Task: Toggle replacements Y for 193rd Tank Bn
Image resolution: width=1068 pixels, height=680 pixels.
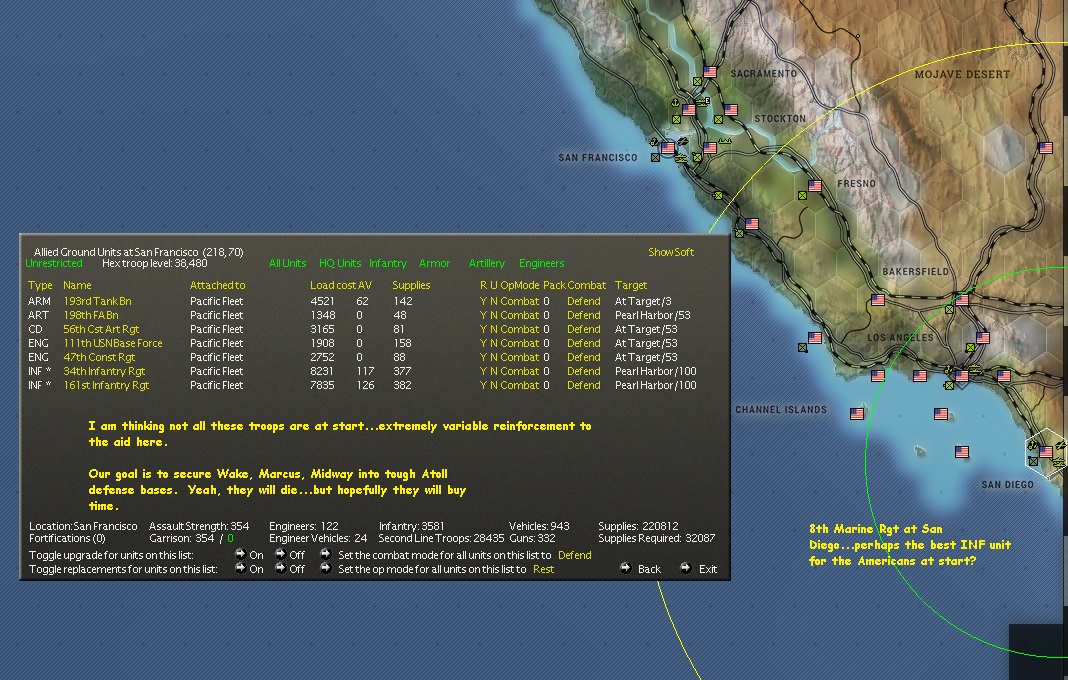Action: [483, 301]
